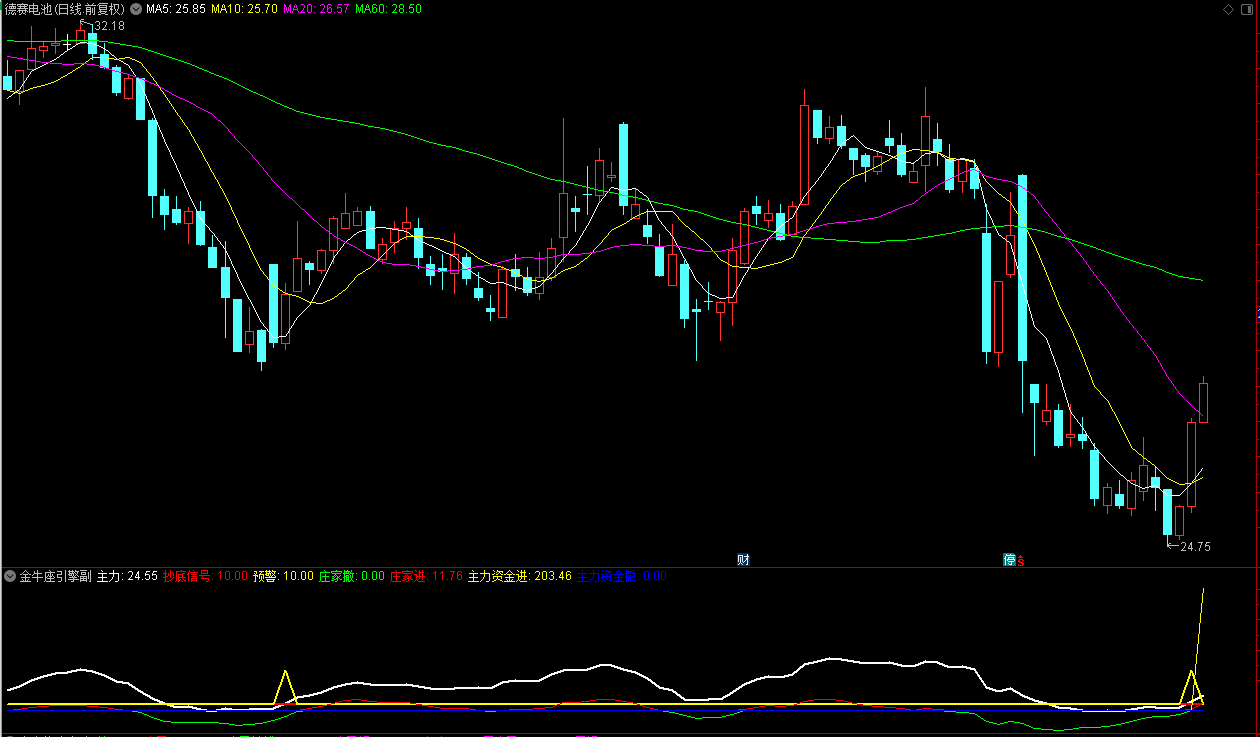Click the diamond icon at top right
This screenshot has height=737, width=1260.
click(x=1229, y=8)
